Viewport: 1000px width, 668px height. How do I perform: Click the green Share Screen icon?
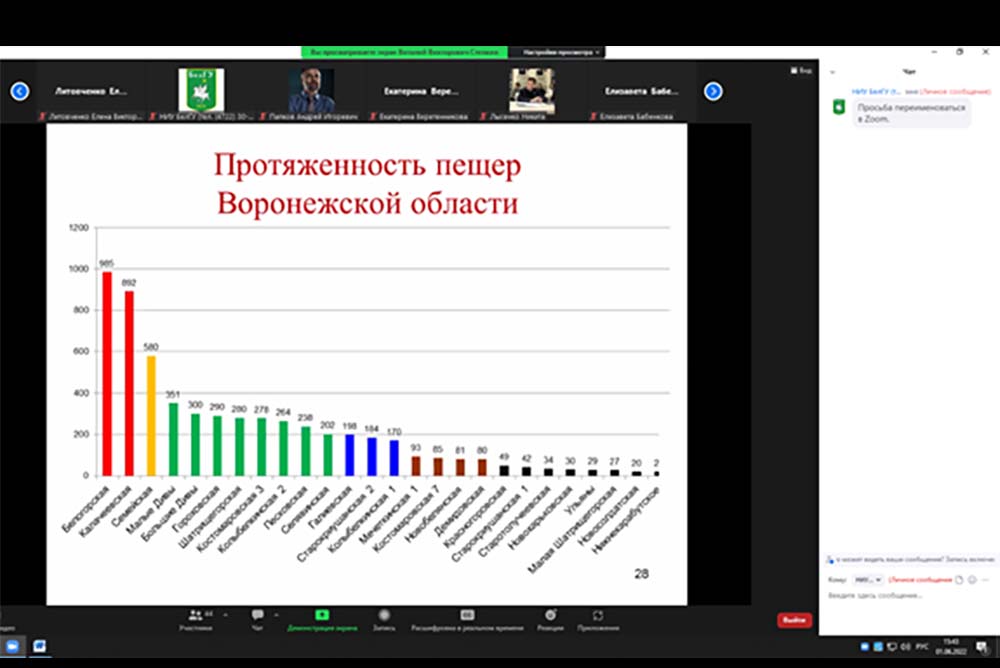point(322,615)
